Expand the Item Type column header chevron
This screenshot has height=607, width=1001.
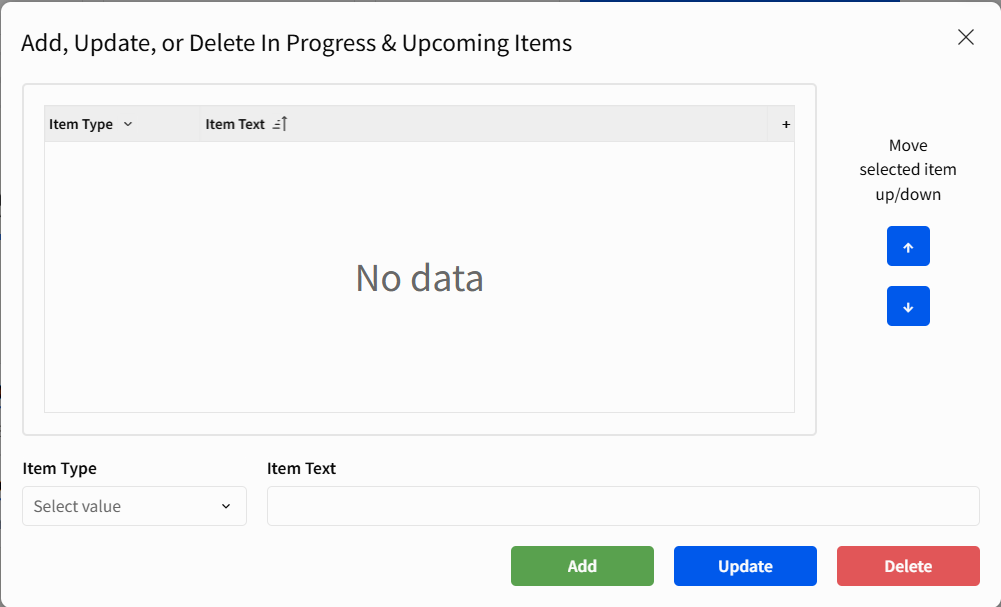[128, 125]
